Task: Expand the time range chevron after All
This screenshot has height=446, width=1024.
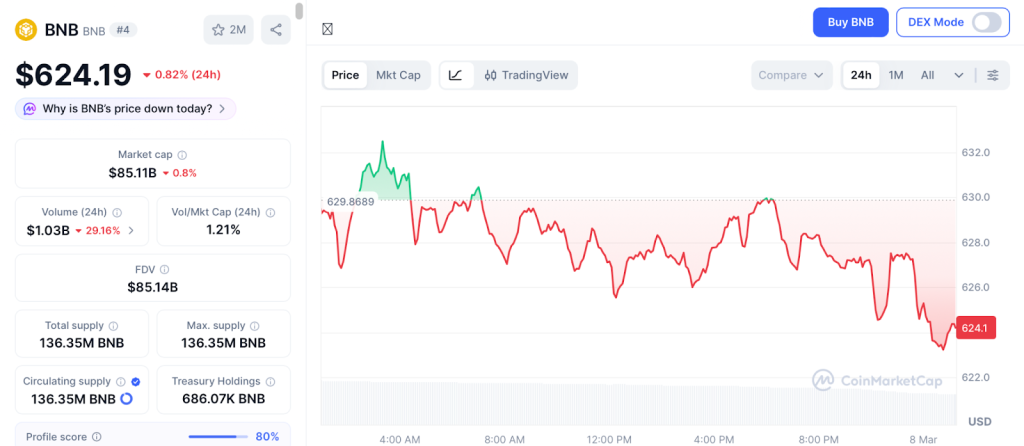Action: 959,75
